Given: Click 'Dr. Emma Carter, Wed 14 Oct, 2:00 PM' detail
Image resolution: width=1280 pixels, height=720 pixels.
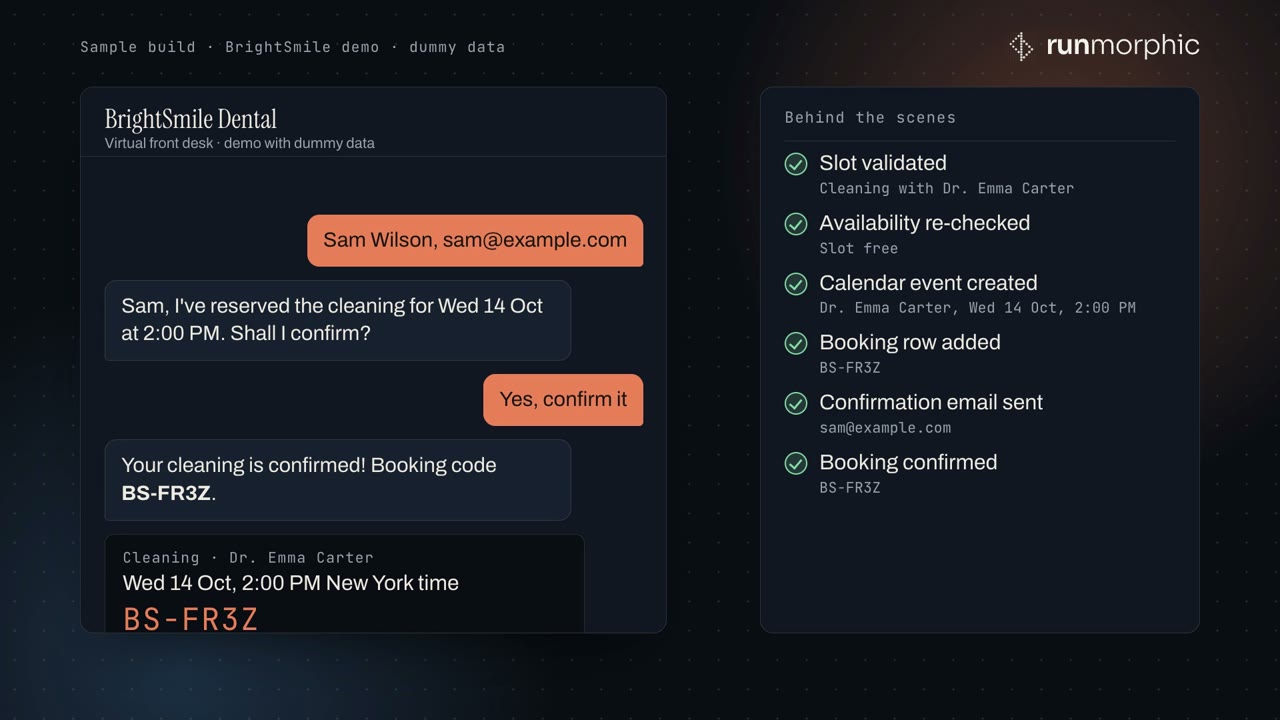Looking at the screenshot, I should tap(978, 308).
